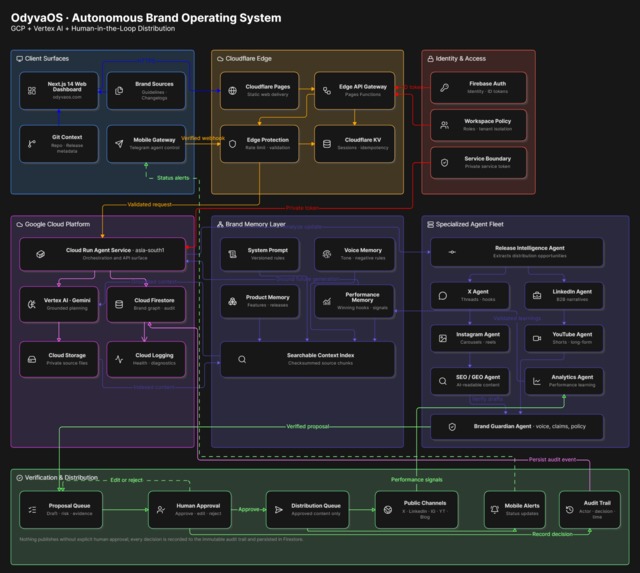Click the Public Channels globe icon
640x573 pixels.
point(388,509)
